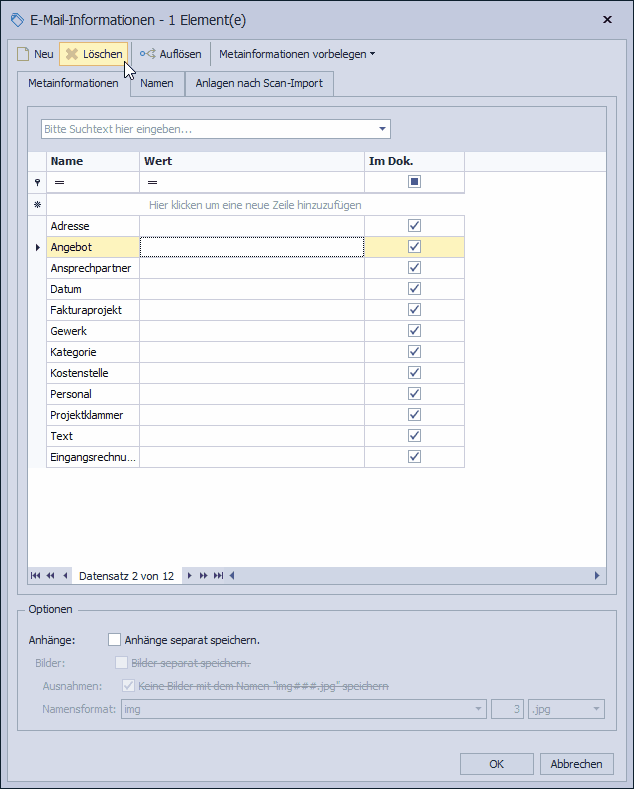Open Anlagen nach Scan-Import tab

[x=259, y=84]
